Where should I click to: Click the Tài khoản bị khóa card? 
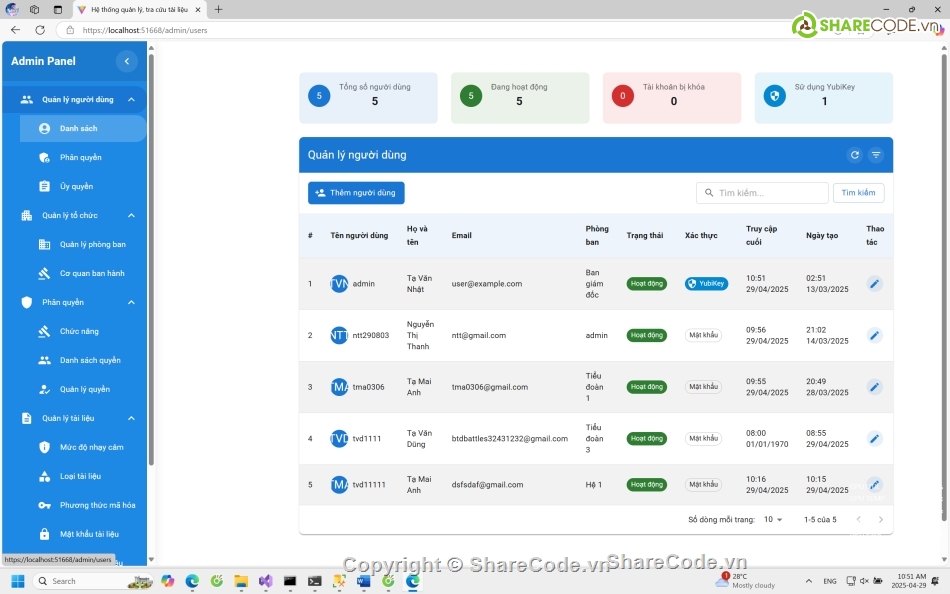[x=672, y=98]
